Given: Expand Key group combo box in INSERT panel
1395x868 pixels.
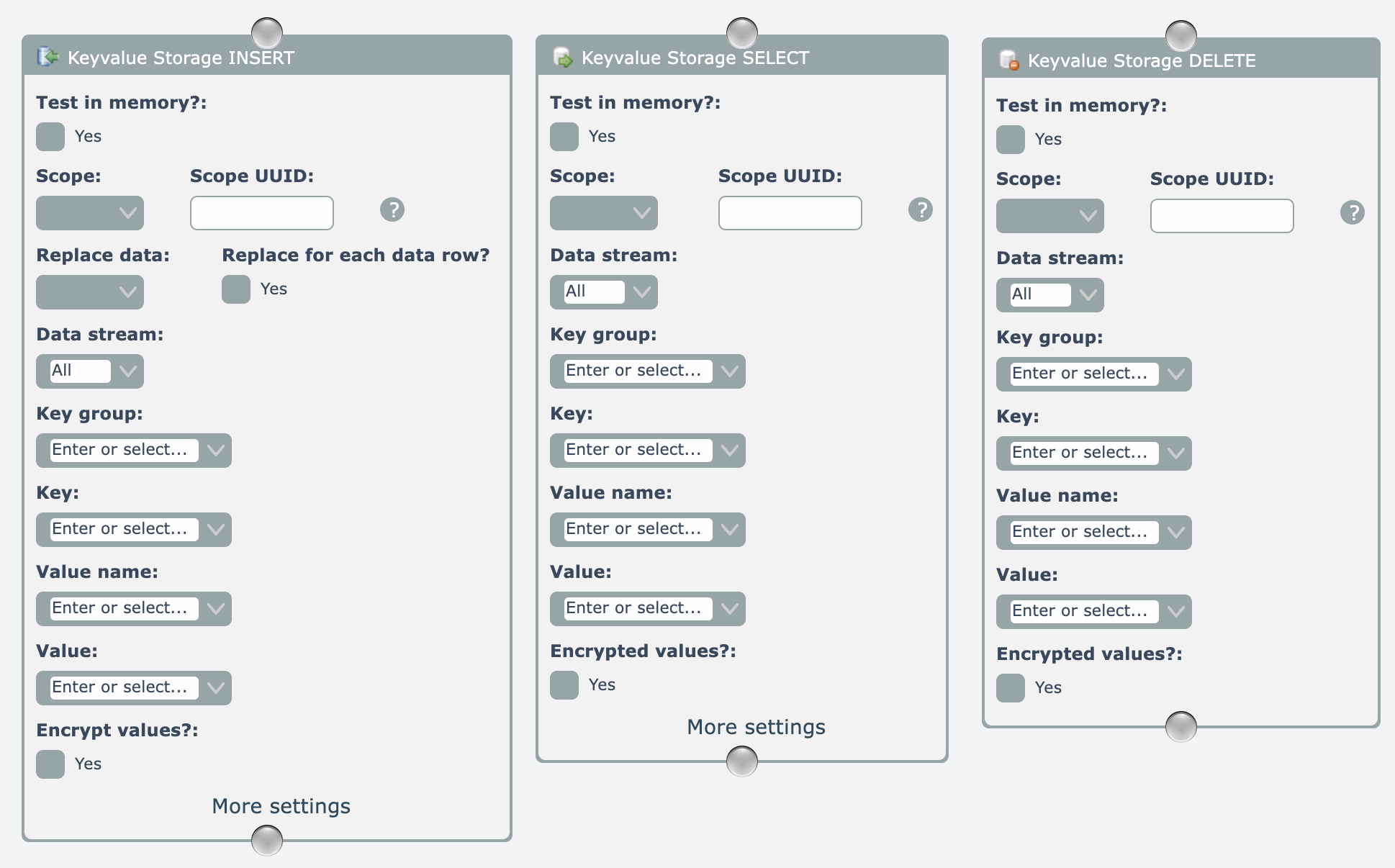Looking at the screenshot, I should 215,451.
